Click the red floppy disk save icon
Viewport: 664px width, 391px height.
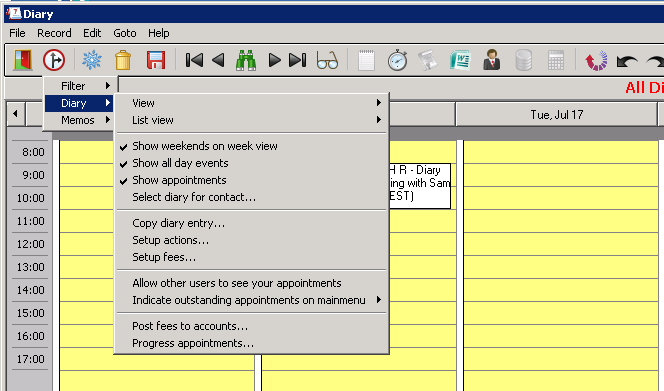(x=156, y=60)
